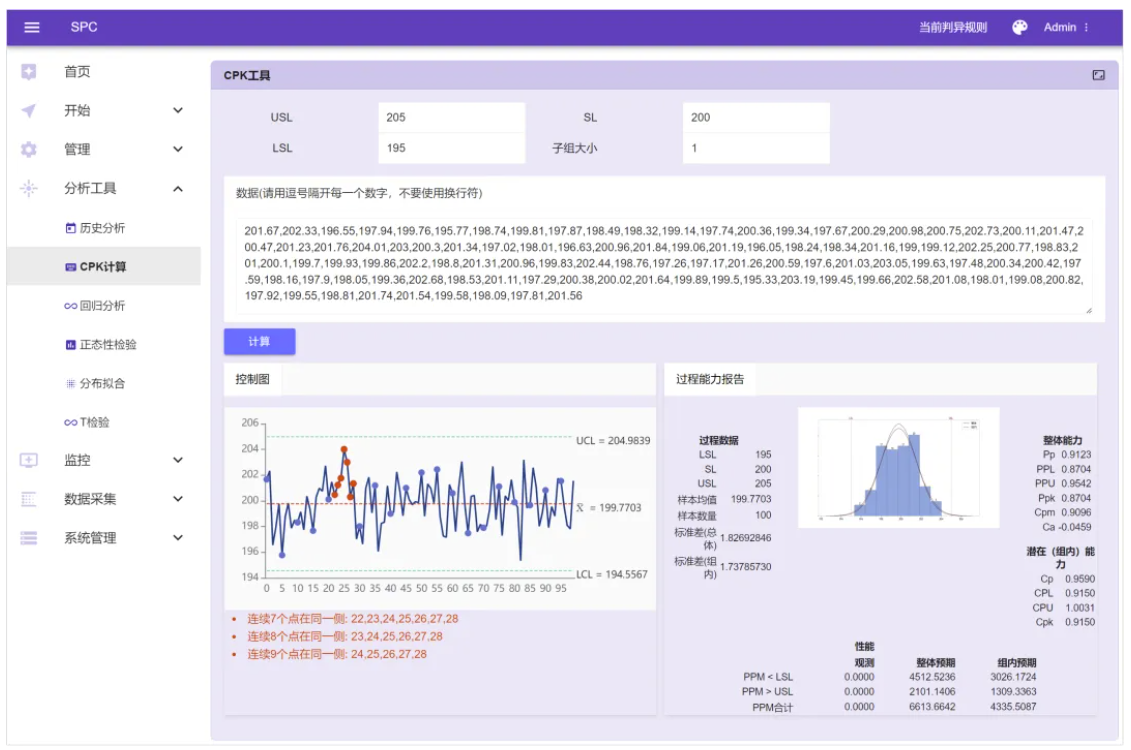
Task: Open the Admin user dropdown
Action: coord(1066,27)
